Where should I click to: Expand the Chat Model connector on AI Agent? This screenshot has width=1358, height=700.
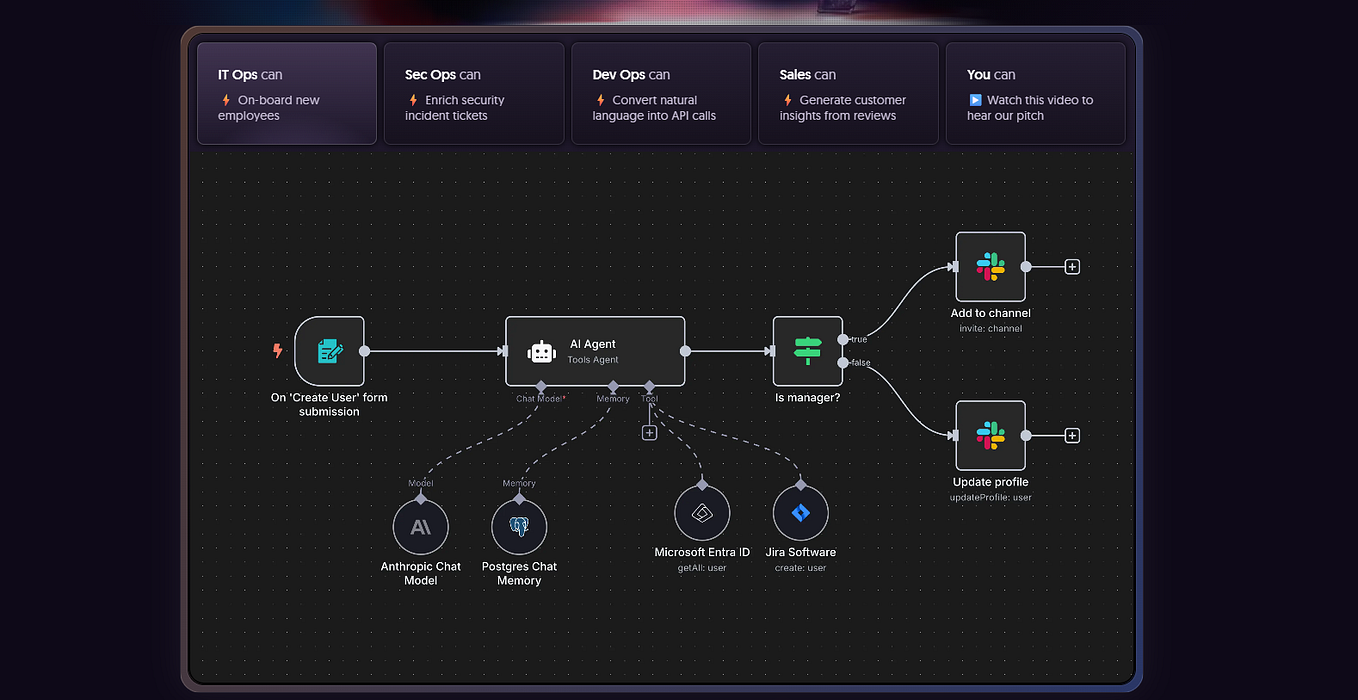tap(540, 386)
